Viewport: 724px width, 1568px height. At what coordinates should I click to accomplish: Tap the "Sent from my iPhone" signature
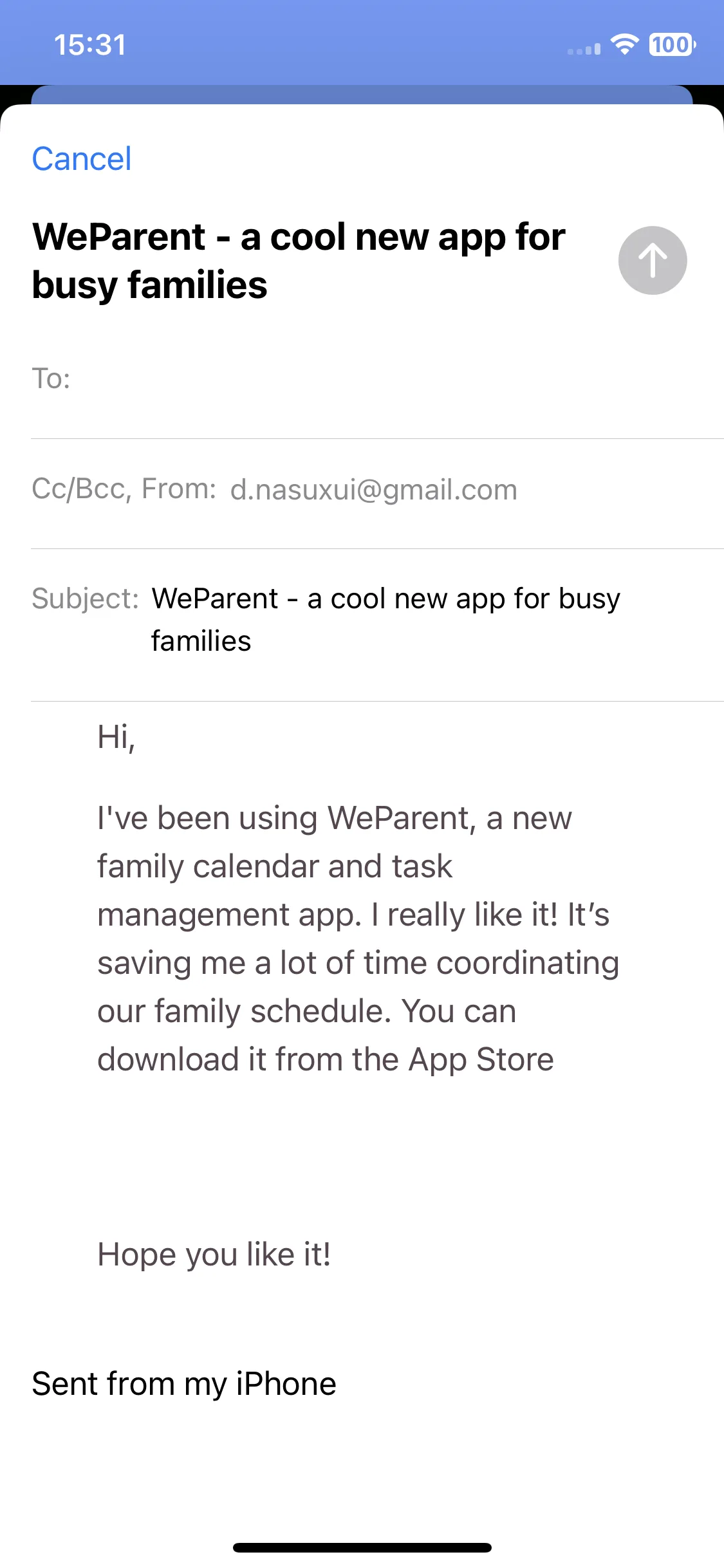(x=184, y=1384)
